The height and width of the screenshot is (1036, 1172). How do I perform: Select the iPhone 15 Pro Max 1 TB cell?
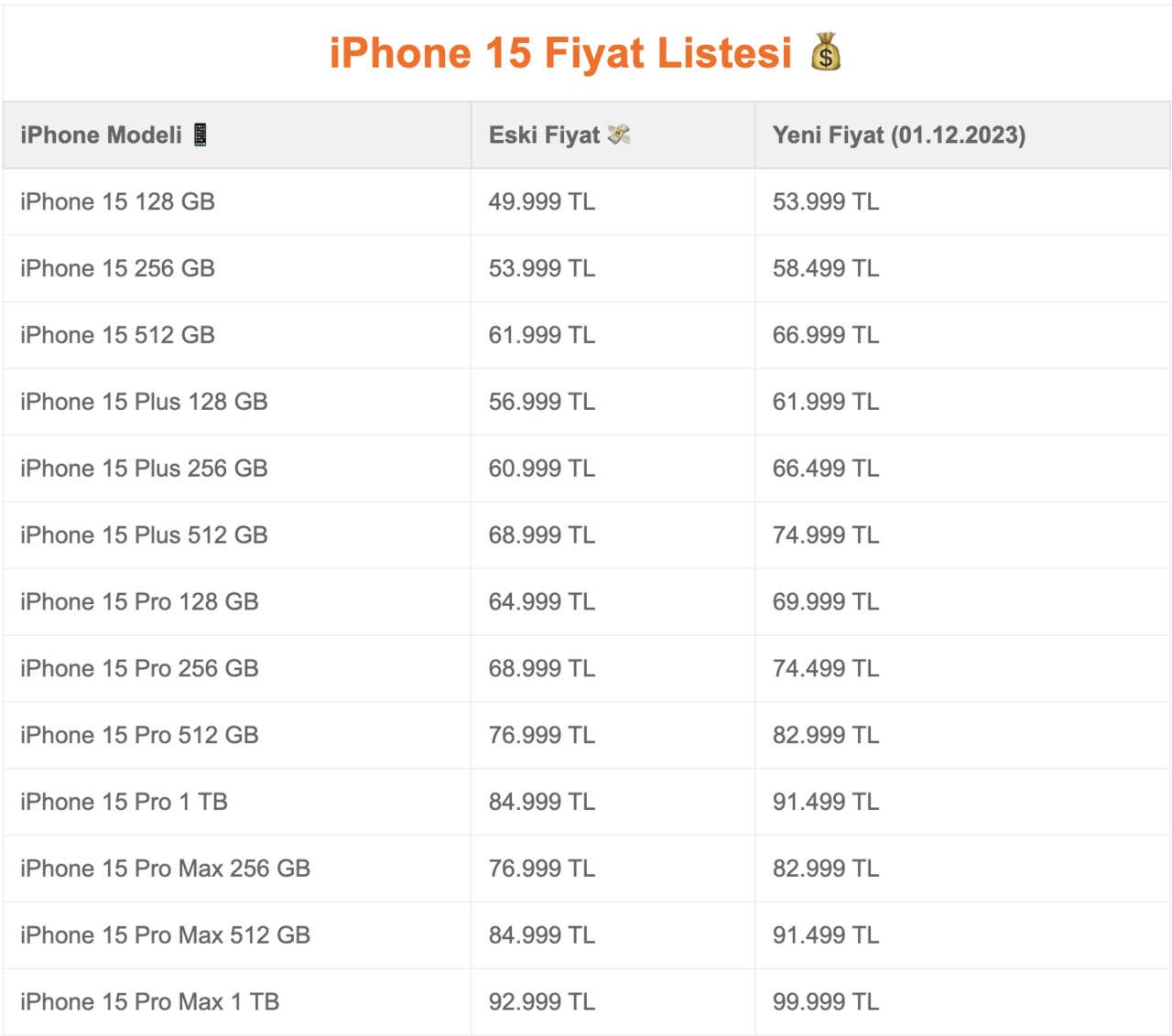click(x=149, y=1002)
